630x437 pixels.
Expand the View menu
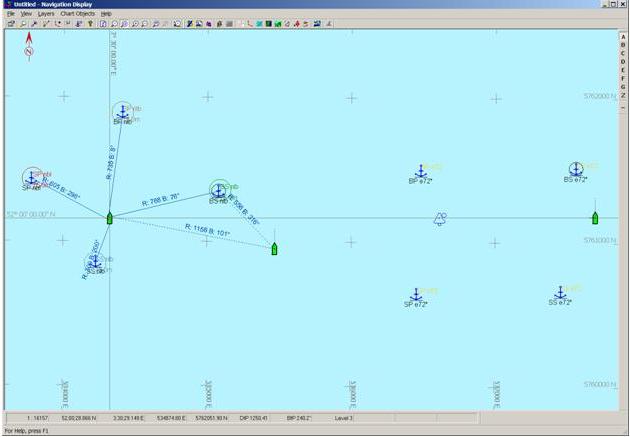pyautogui.click(x=26, y=14)
